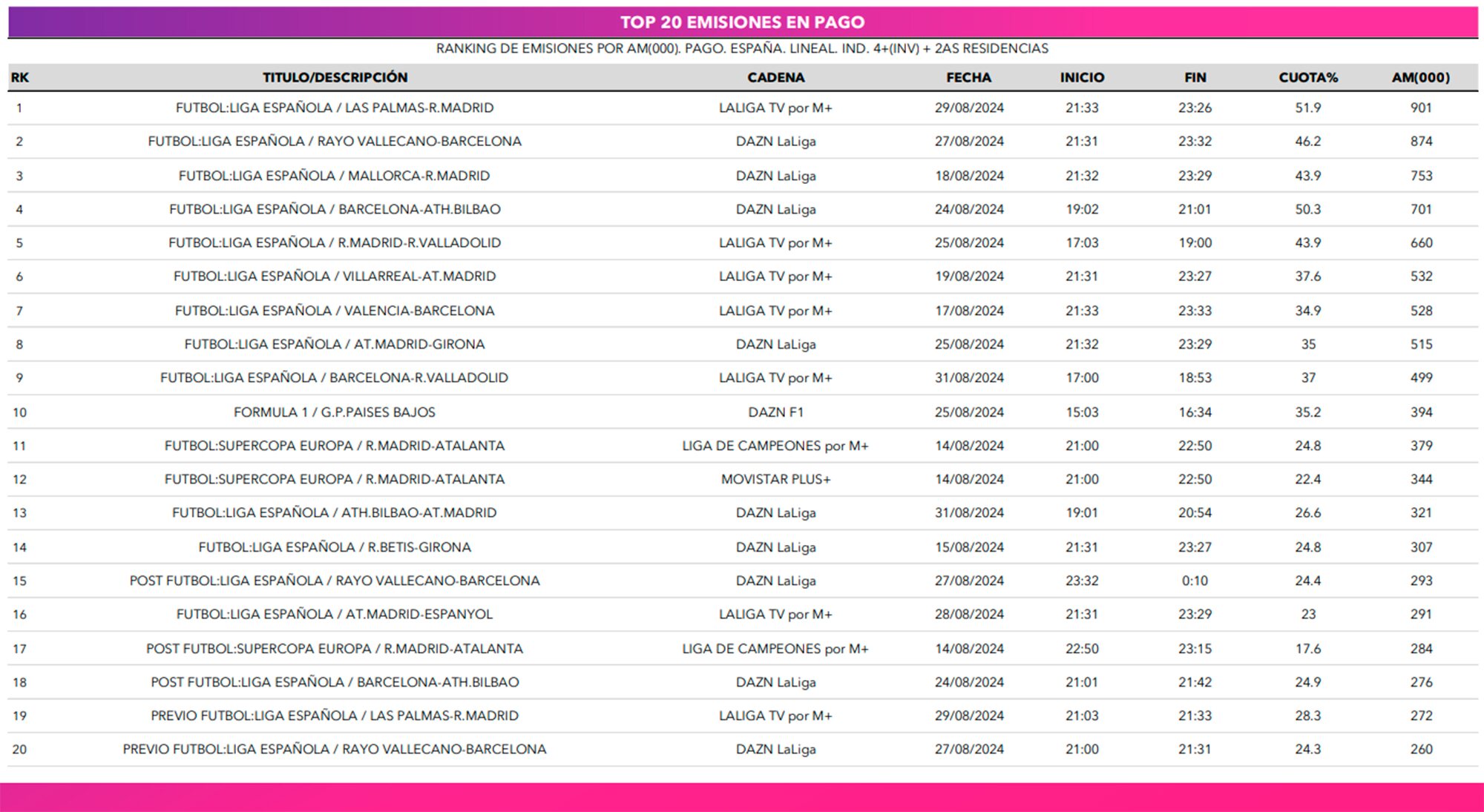
Task: Click the PREVIO FUTBOL RAYO VALLECANO-BARCELONA title
Action: point(335,749)
